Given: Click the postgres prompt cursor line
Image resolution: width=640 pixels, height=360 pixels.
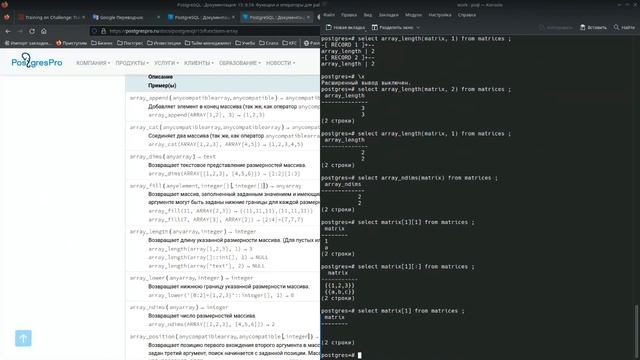Looking at the screenshot, I should coord(341,355).
